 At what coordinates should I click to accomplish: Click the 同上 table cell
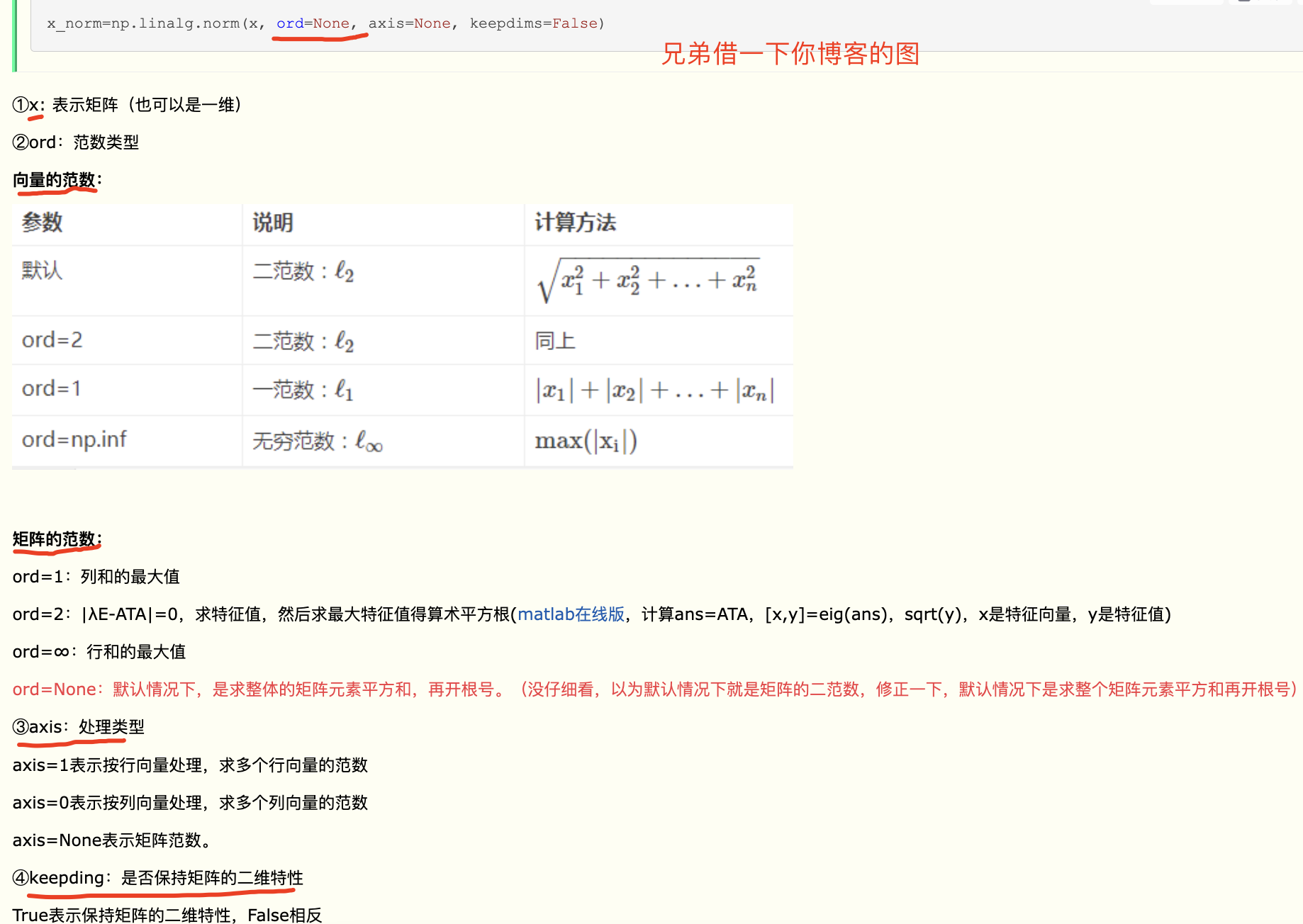555,341
